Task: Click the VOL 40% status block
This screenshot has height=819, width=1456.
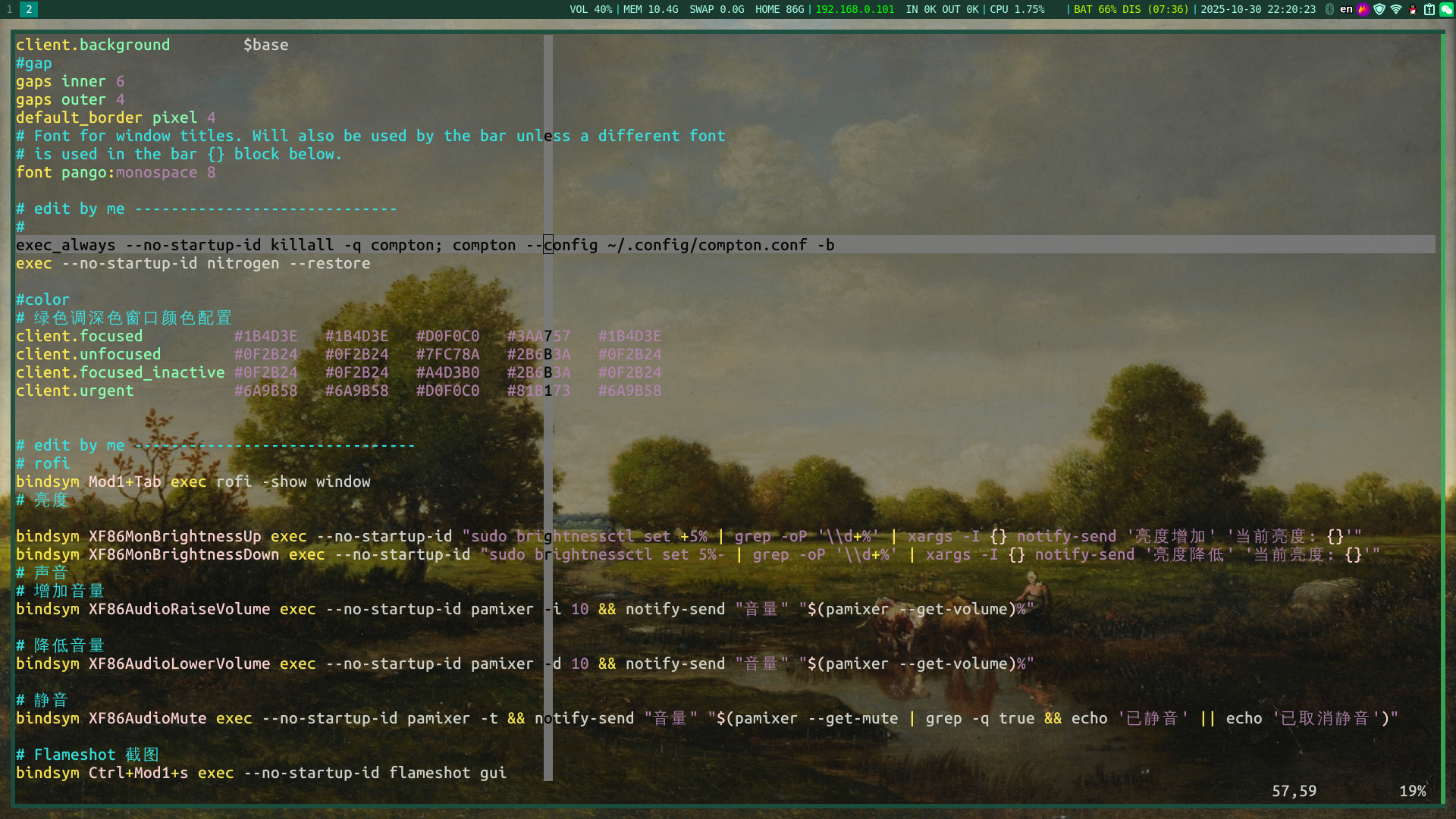Action: 591,9
